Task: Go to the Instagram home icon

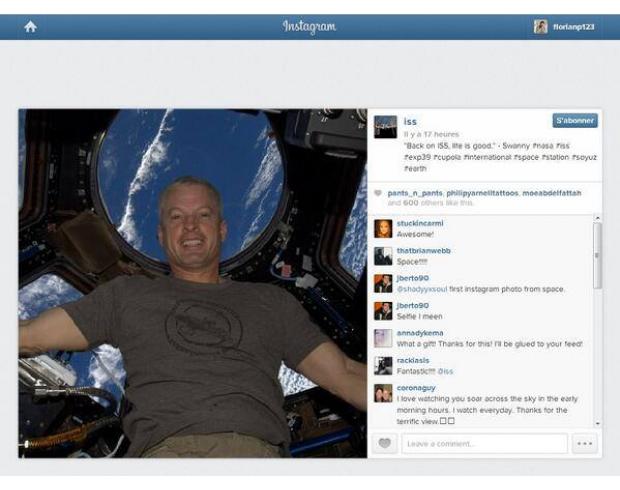Action: pos(30,26)
